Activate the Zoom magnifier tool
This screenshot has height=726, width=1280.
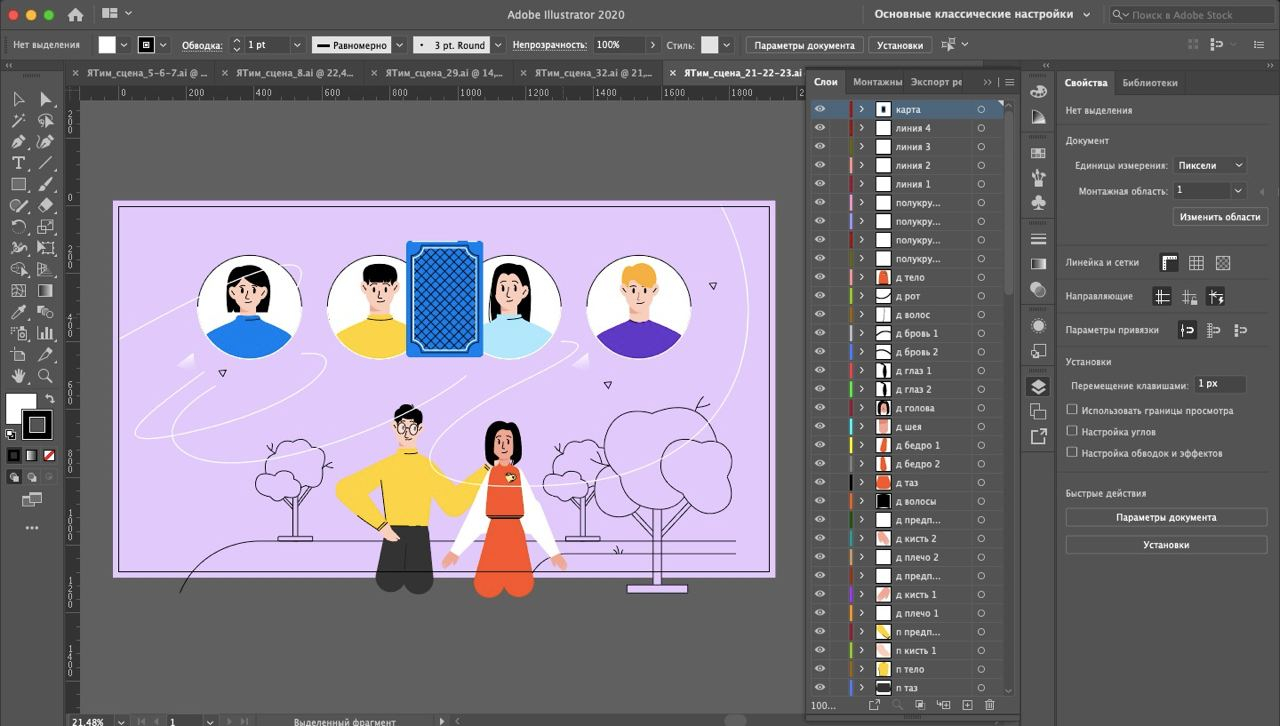point(45,376)
